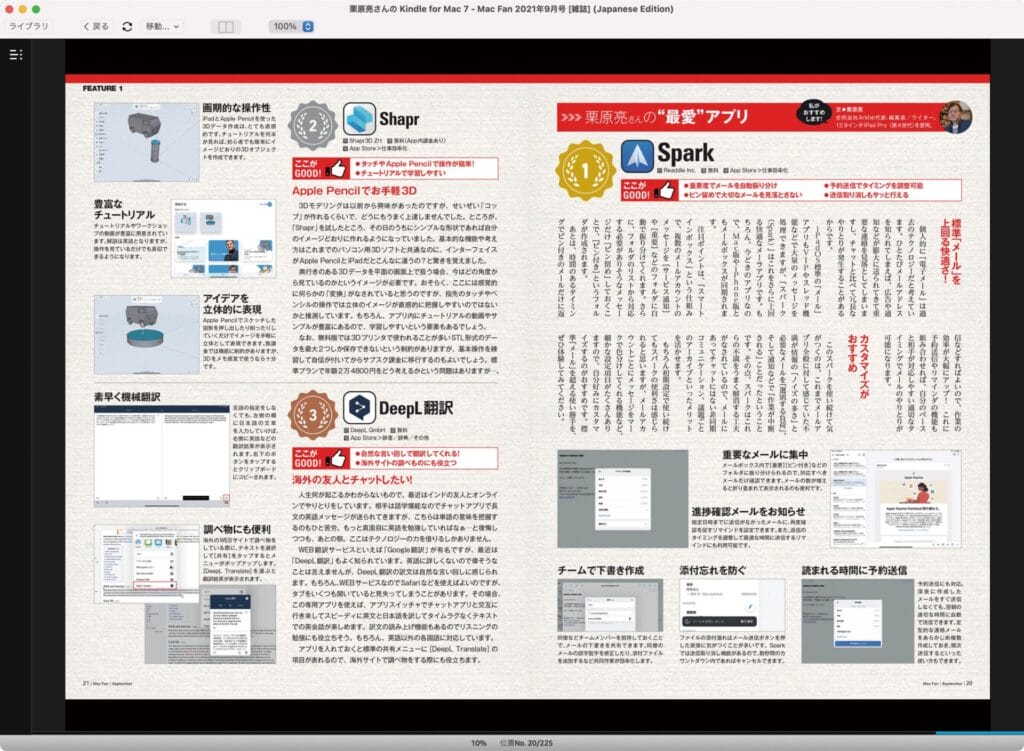The height and width of the screenshot is (751, 1024).
Task: Click the sync refresh arrows icon
Action: pos(127,26)
